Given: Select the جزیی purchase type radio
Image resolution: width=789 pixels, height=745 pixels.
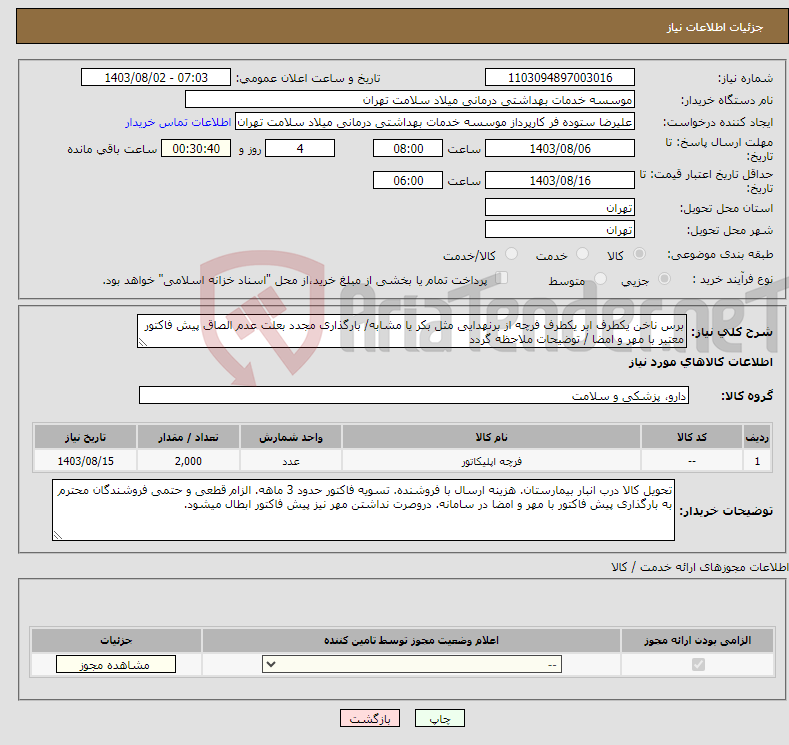Looking at the screenshot, I should pyautogui.click(x=664, y=279).
